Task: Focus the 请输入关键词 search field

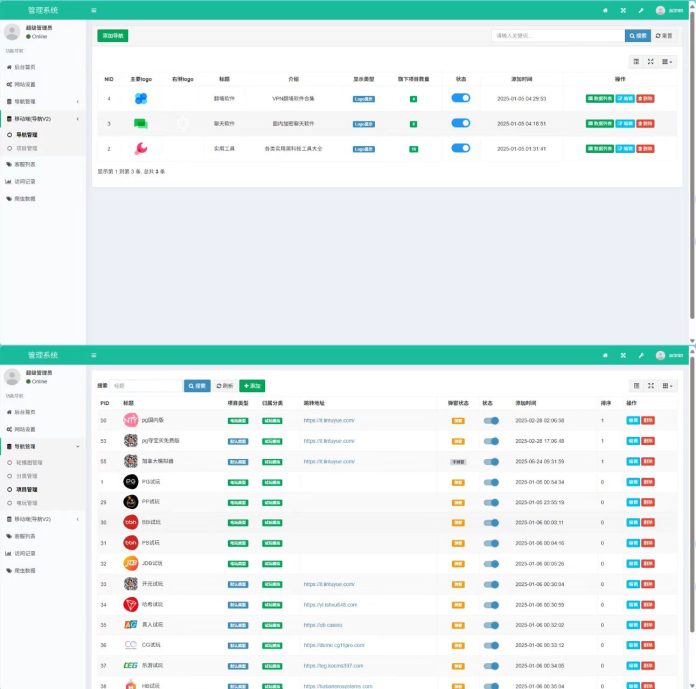Action: (x=557, y=35)
